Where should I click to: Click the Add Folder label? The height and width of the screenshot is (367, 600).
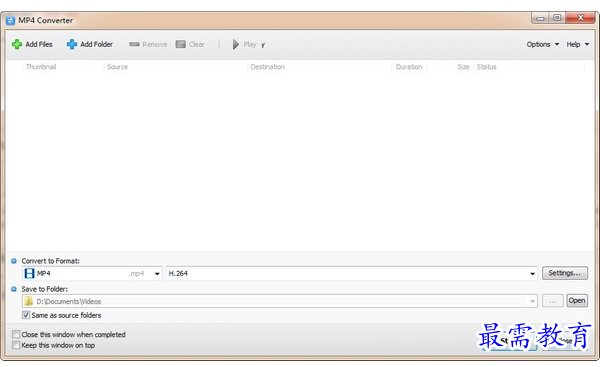click(x=96, y=44)
